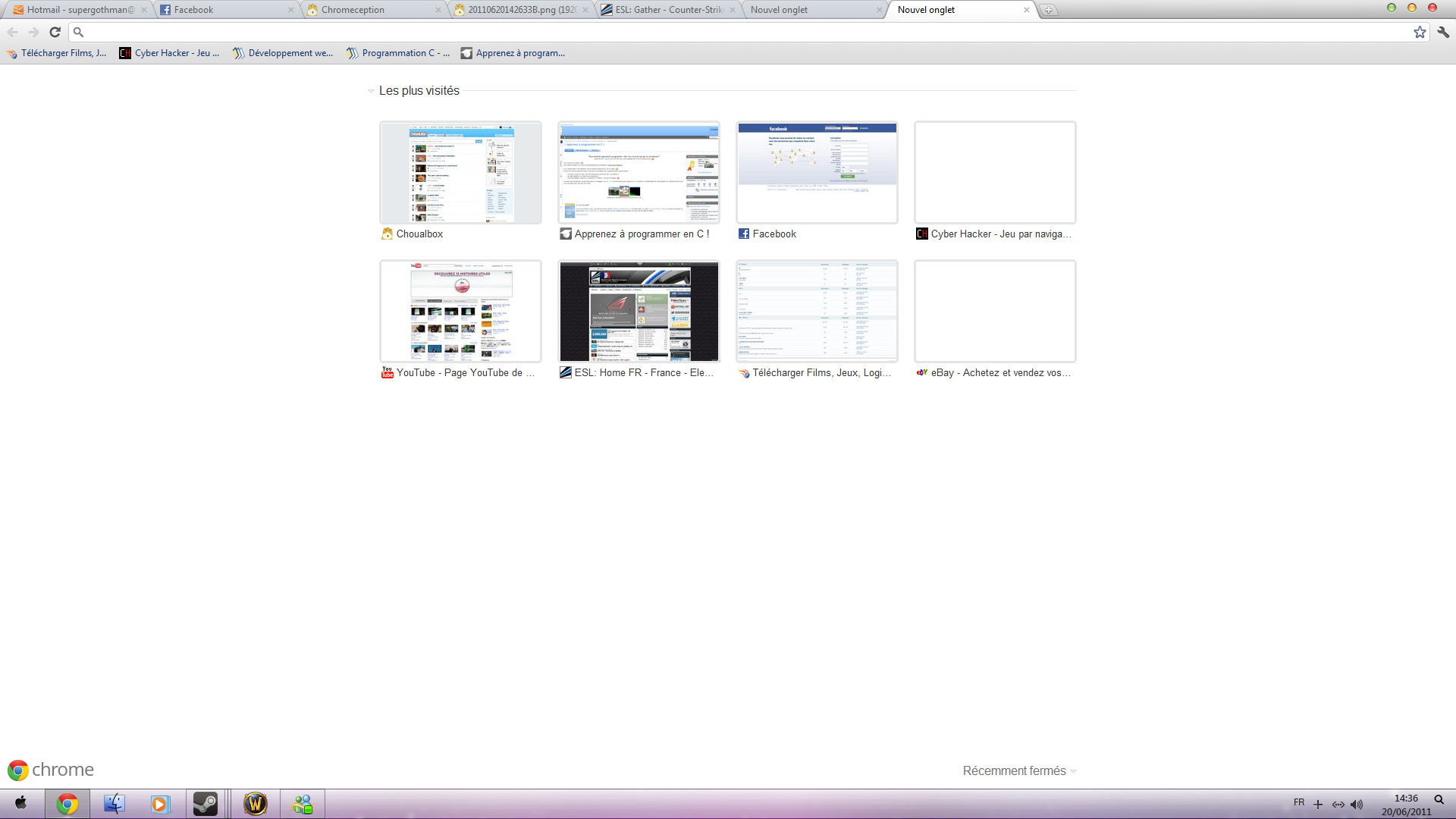Click the magnifier search icon in tray

(1439, 799)
